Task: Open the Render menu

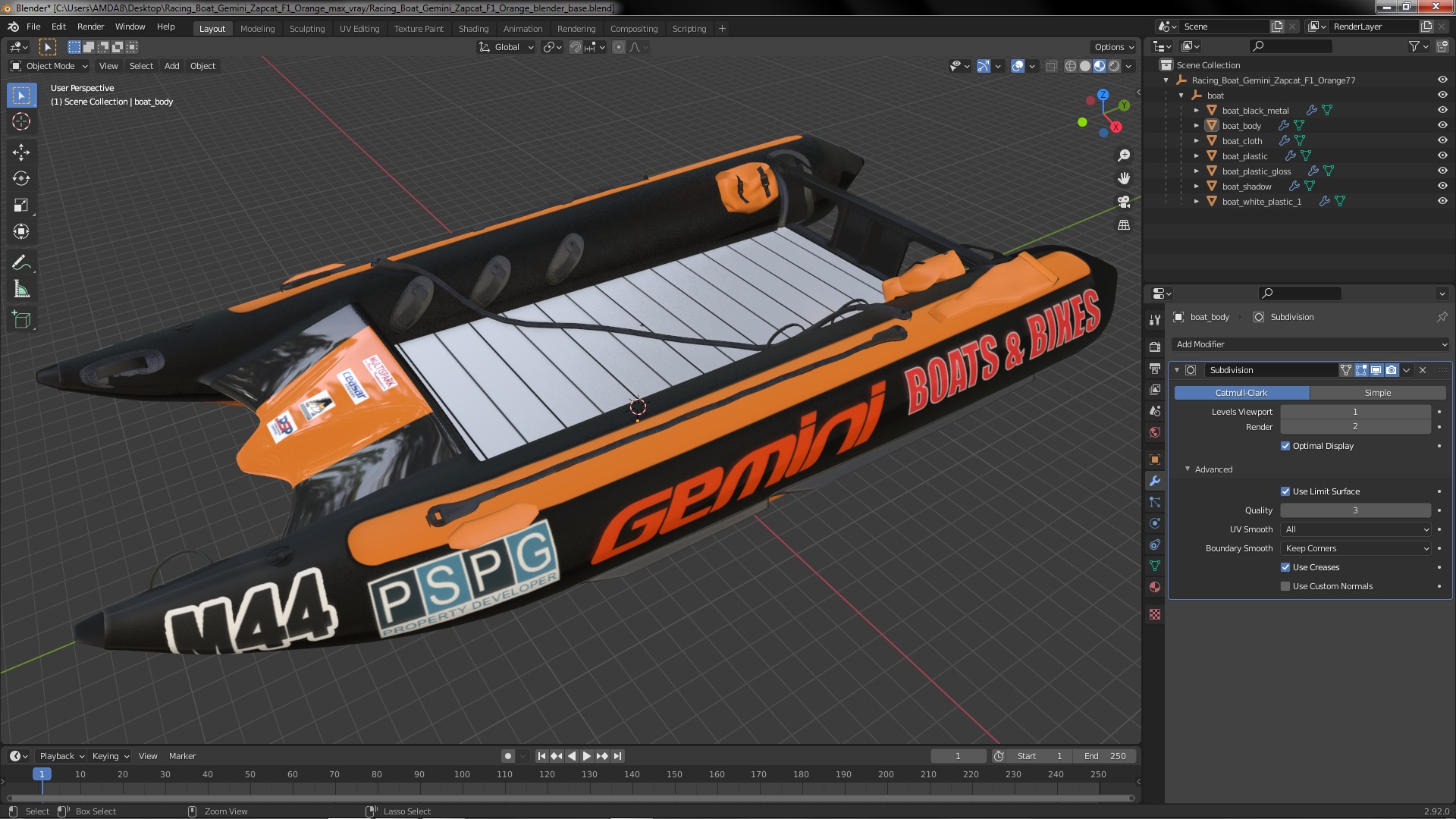Action: 90,27
